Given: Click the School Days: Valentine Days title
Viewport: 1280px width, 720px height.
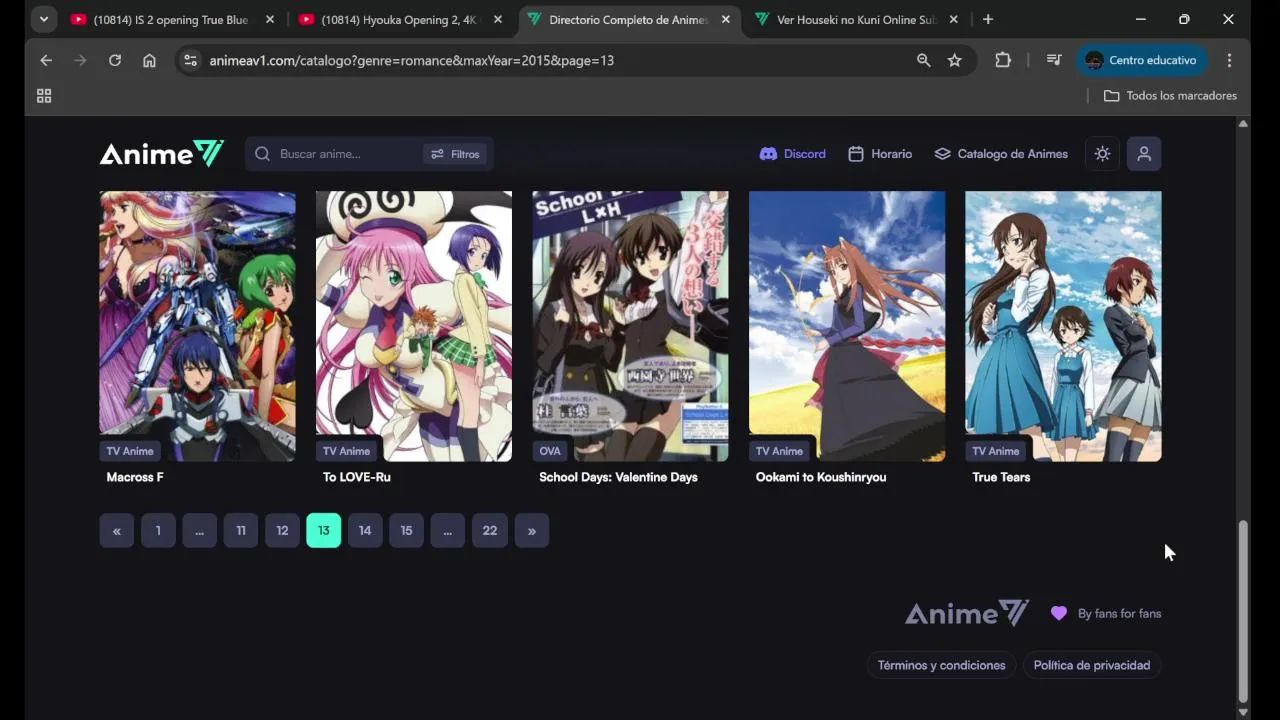Looking at the screenshot, I should click(618, 477).
